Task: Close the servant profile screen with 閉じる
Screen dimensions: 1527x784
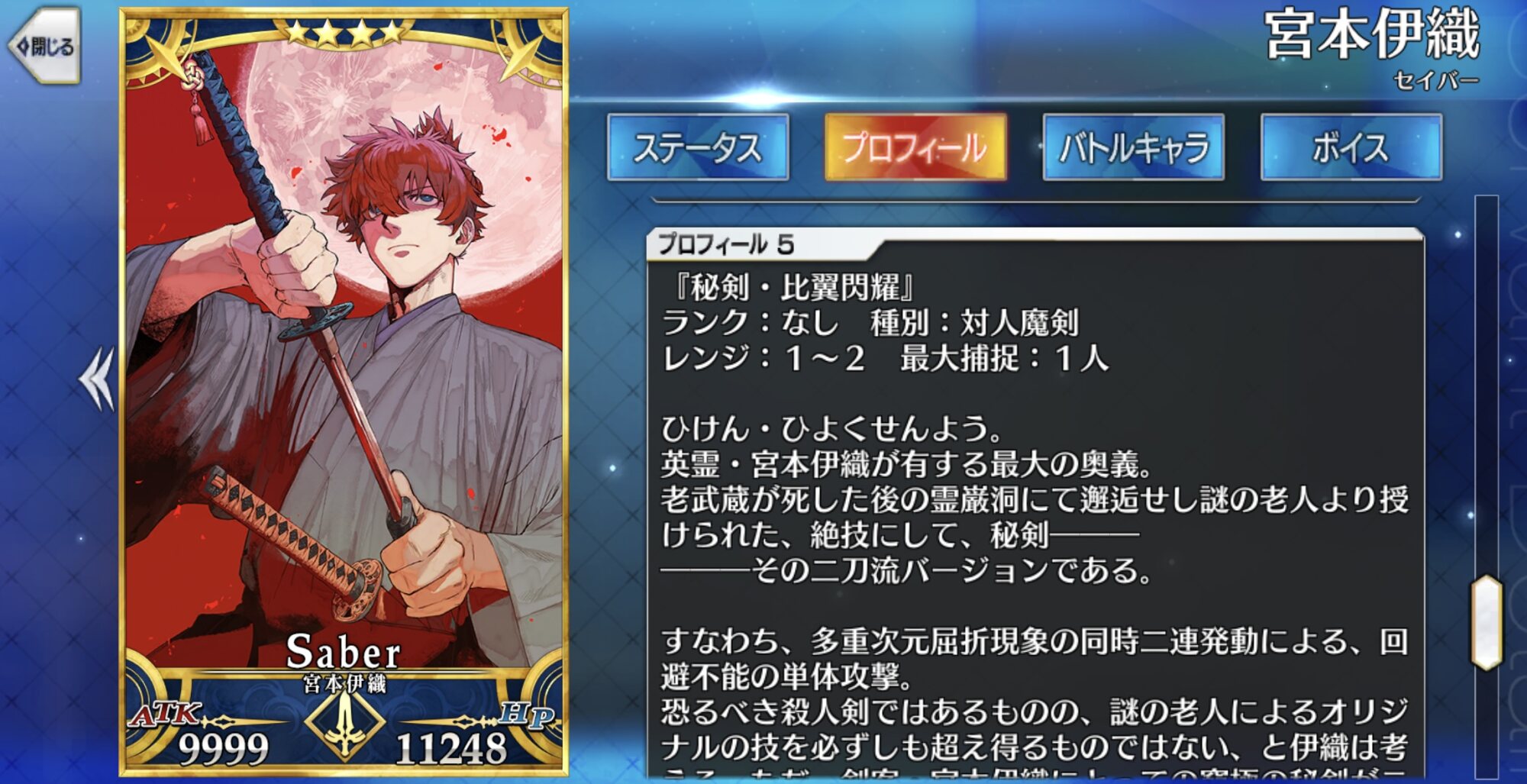Action: click(x=45, y=46)
